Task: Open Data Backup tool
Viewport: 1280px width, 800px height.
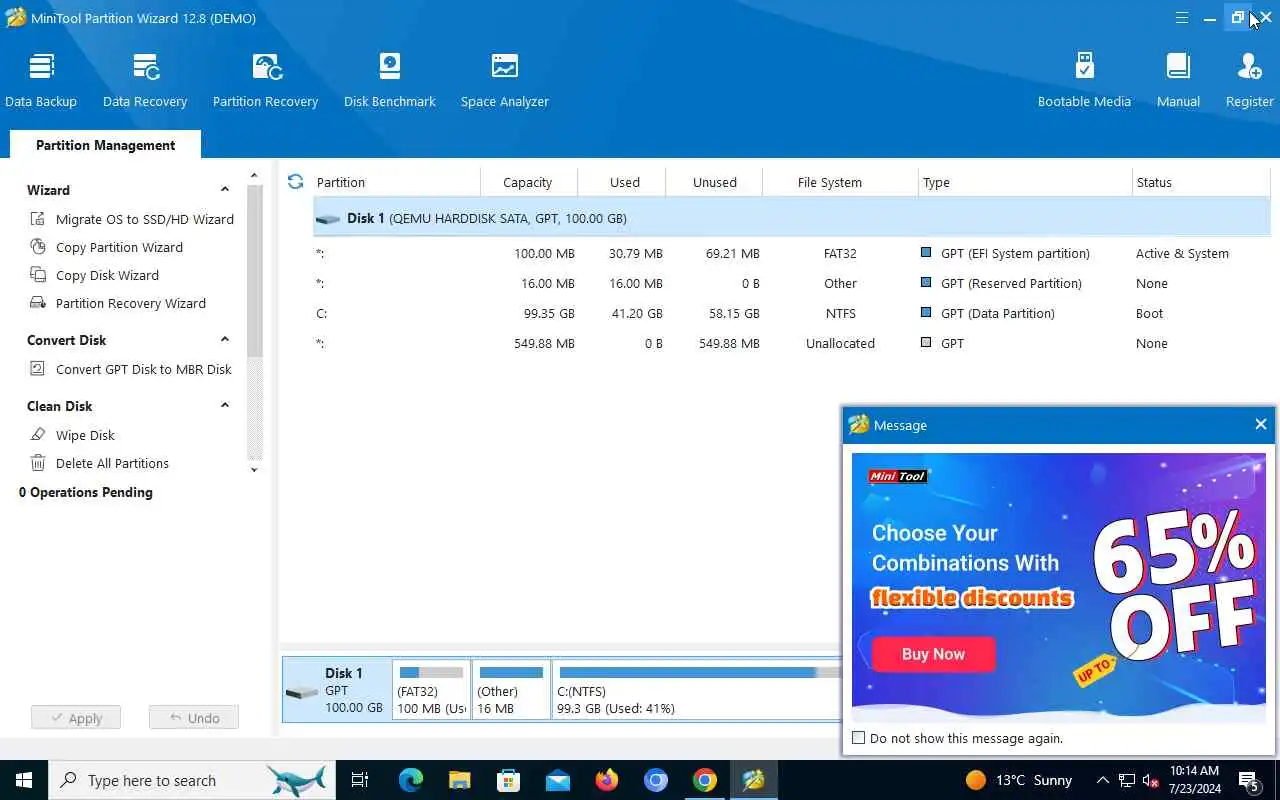Action: click(41, 80)
